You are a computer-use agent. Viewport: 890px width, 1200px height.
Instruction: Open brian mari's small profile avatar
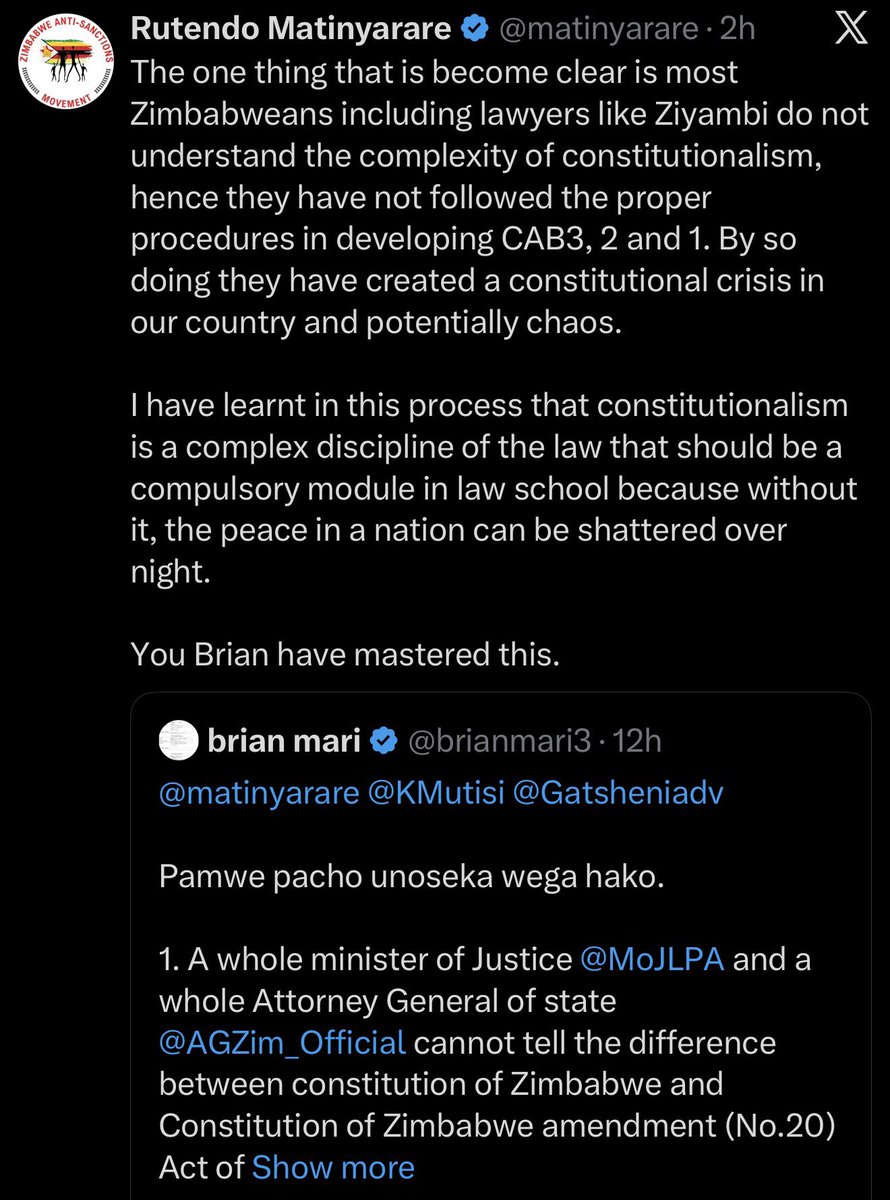178,741
